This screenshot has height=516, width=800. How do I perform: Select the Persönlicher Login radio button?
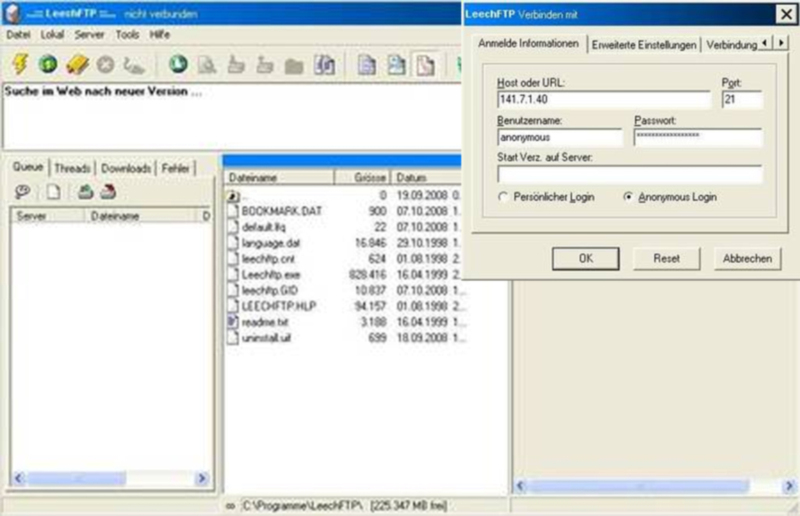[x=503, y=197]
